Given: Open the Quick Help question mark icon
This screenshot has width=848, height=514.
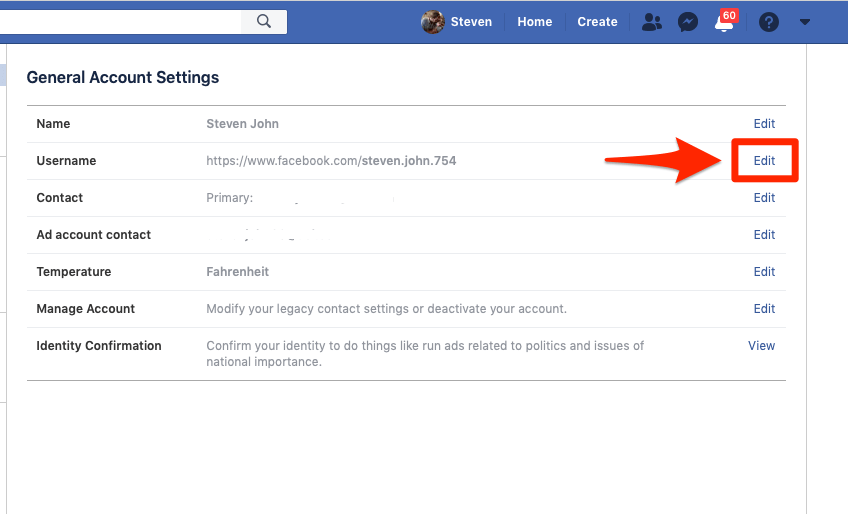Looking at the screenshot, I should [768, 22].
